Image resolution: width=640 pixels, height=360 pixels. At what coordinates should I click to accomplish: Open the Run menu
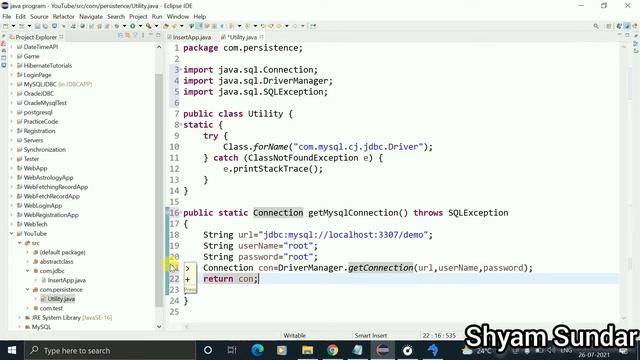[157, 16]
